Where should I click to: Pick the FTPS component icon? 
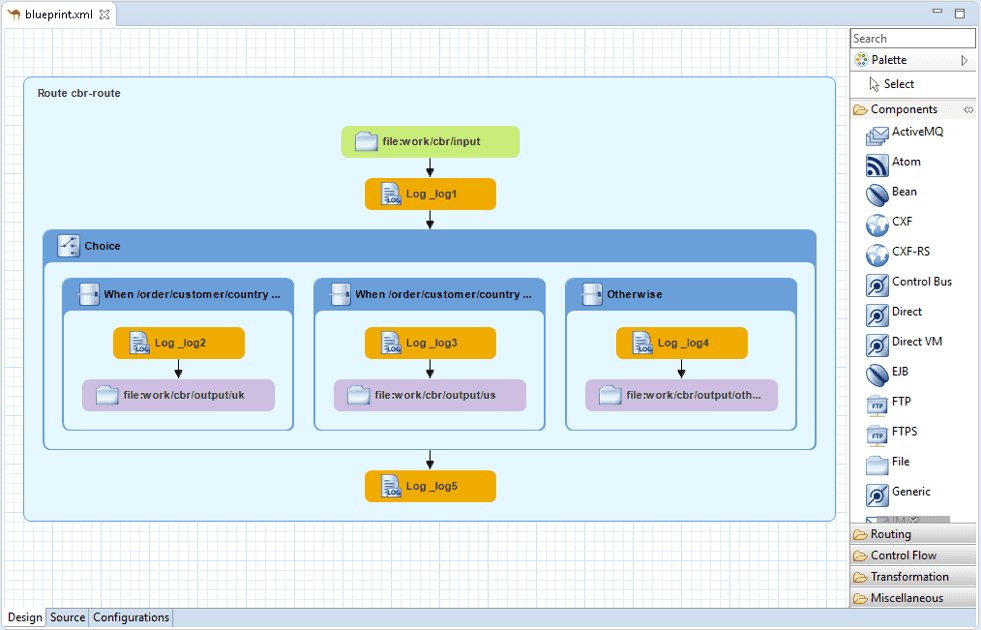coord(877,434)
